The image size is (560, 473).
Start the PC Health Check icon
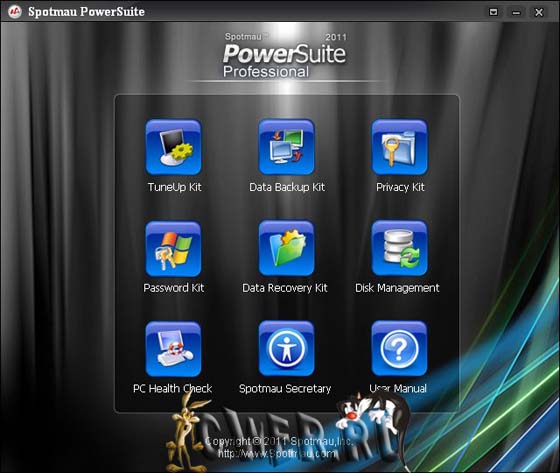point(174,349)
